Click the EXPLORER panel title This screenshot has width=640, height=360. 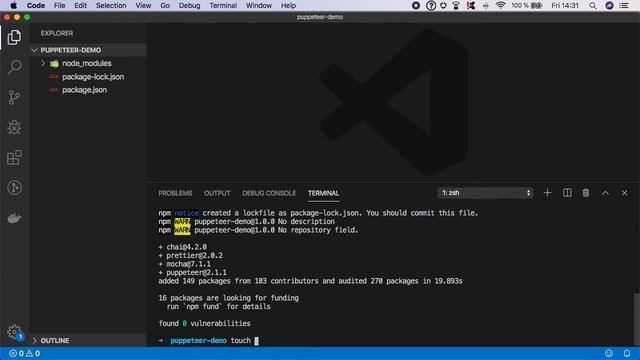coord(57,33)
